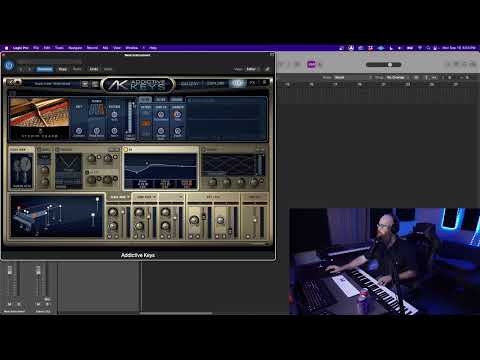Open the Logic Pro menu

point(21,48)
